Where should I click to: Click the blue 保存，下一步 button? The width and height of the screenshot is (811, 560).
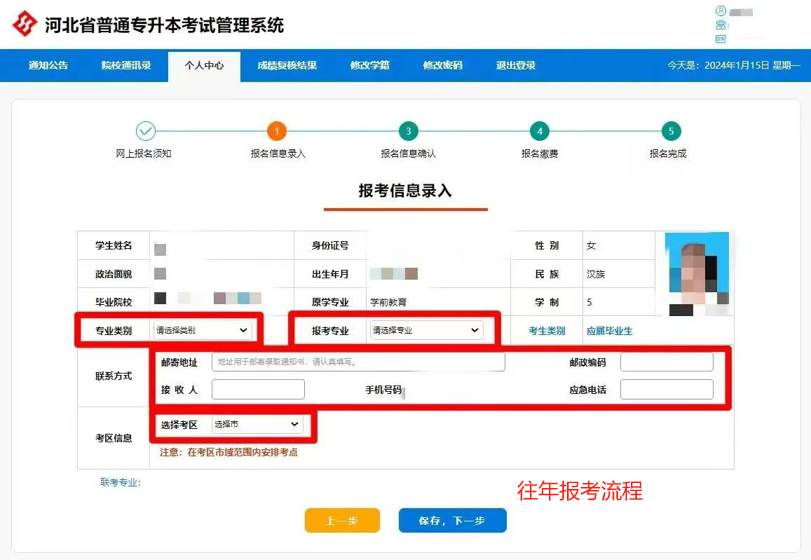[x=453, y=520]
